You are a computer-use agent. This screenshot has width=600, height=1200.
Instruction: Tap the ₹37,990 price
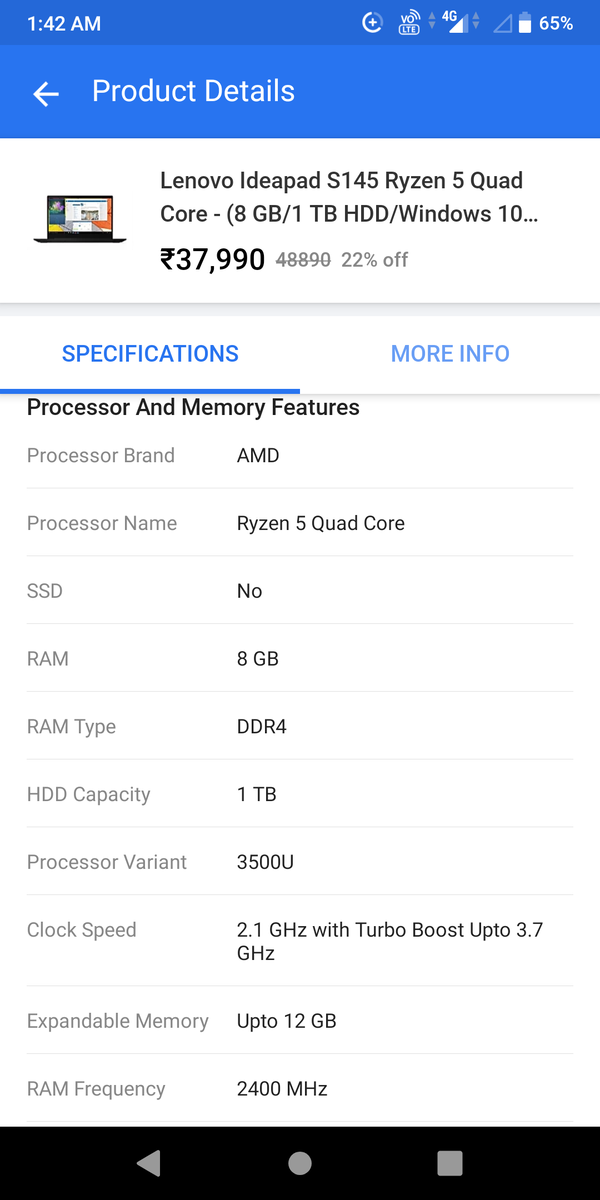click(212, 260)
